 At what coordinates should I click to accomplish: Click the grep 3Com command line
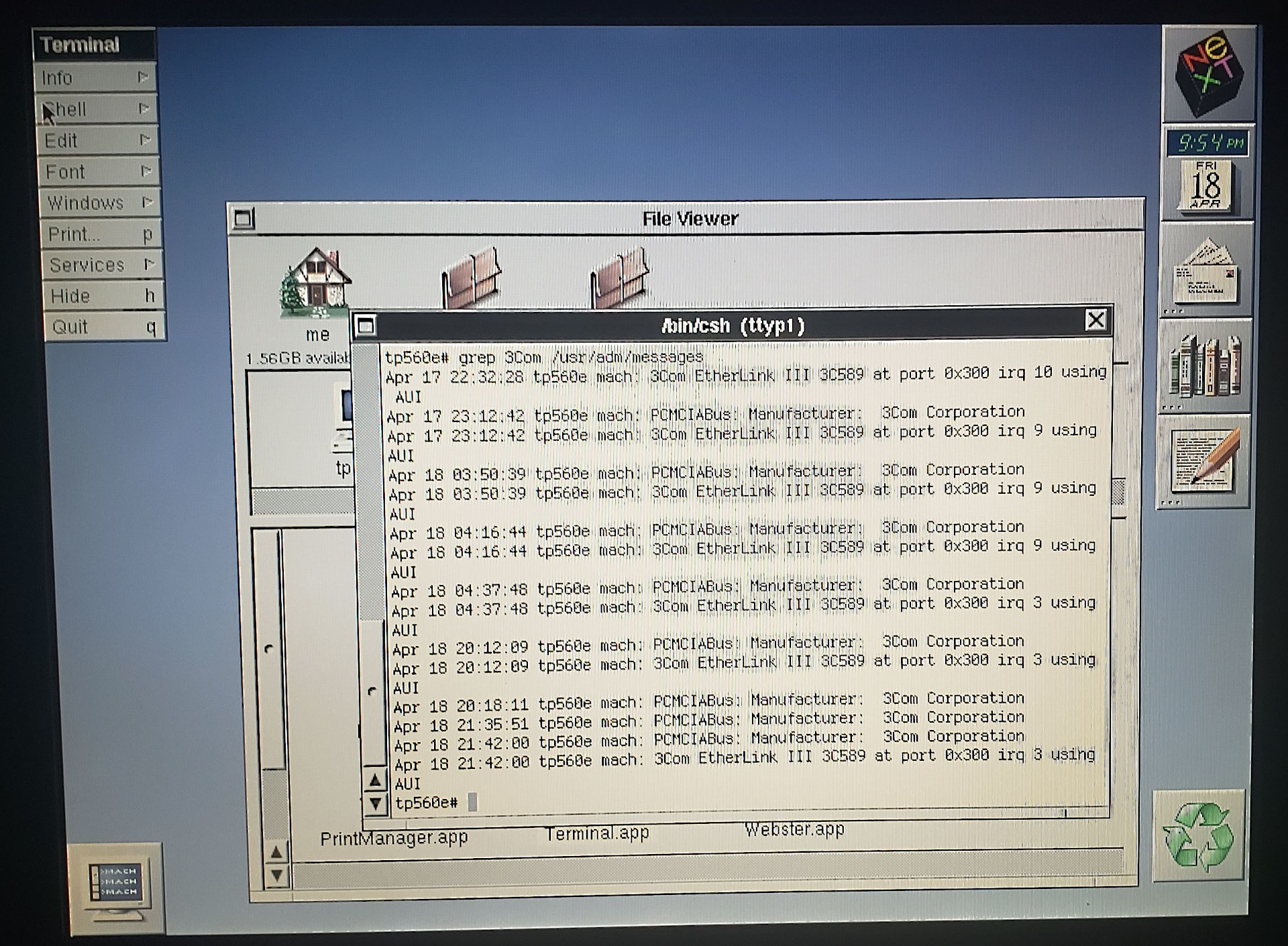[x=544, y=357]
